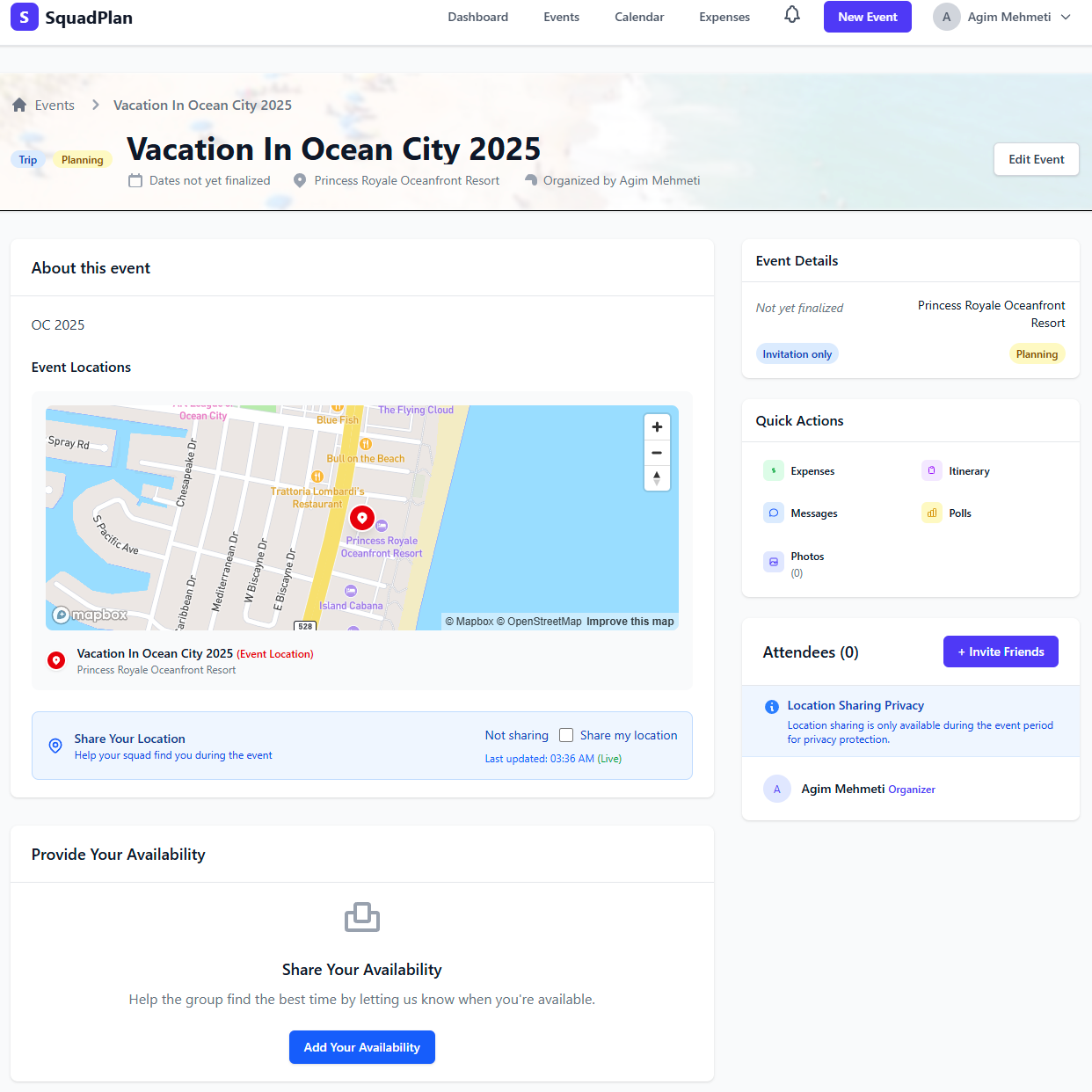
Task: Zoom out on the event map
Action: (x=657, y=452)
